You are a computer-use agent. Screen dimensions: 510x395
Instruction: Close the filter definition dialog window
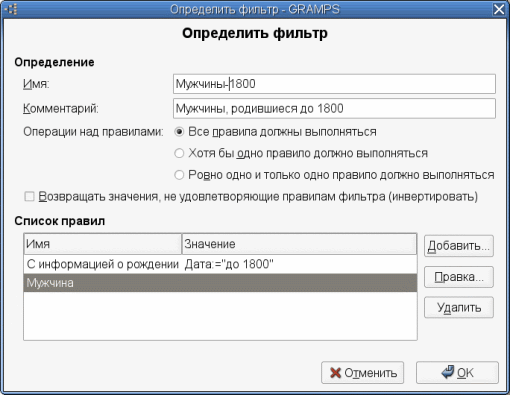pyautogui.click(x=499, y=9)
